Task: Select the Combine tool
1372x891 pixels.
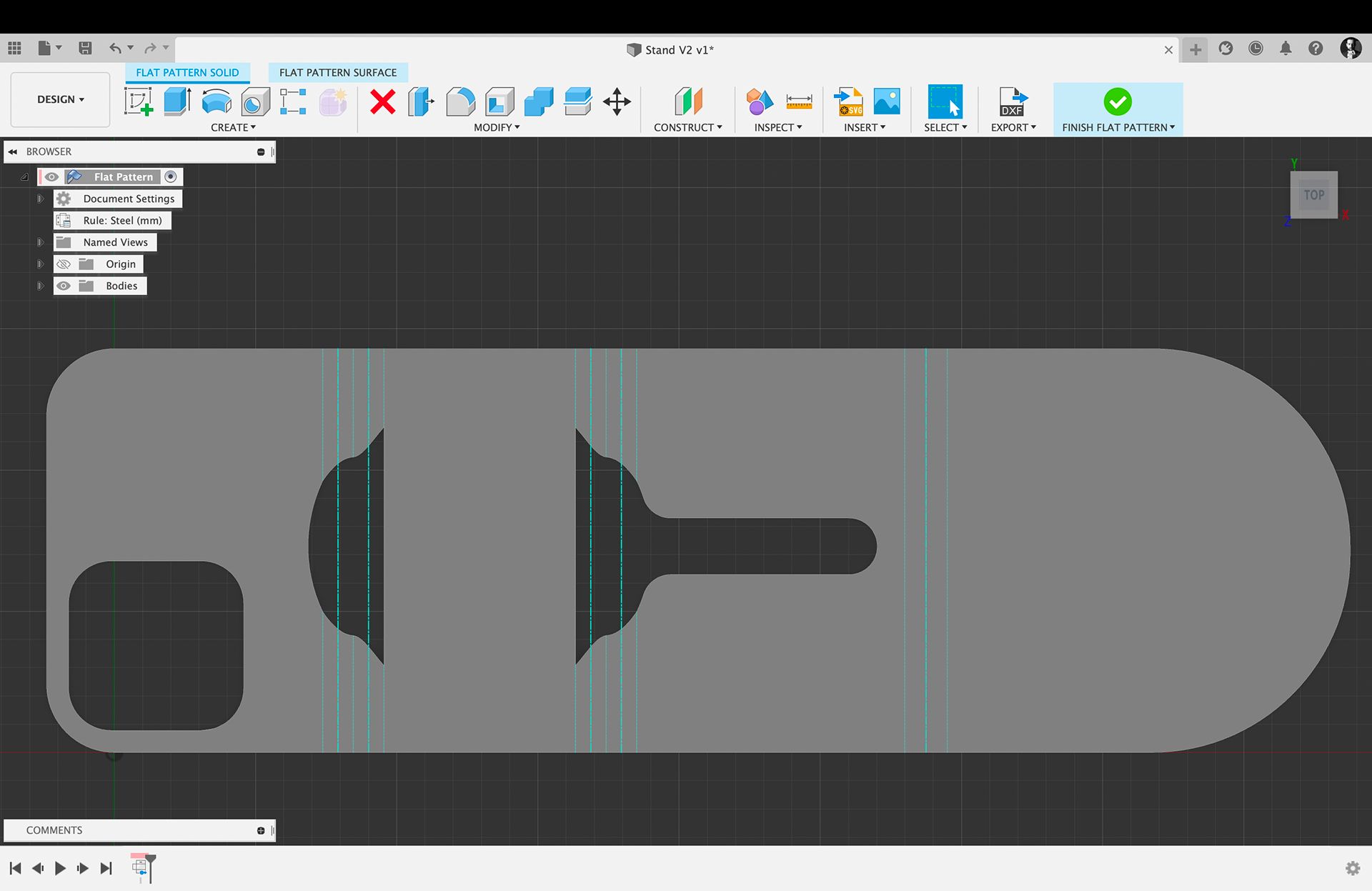Action: coord(539,101)
